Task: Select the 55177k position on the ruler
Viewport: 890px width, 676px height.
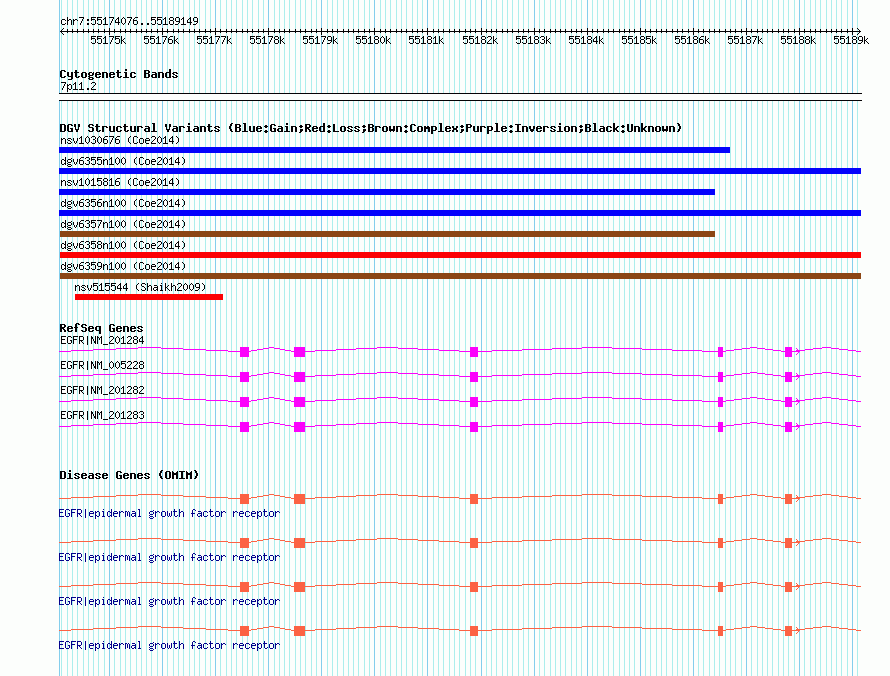Action: point(214,40)
